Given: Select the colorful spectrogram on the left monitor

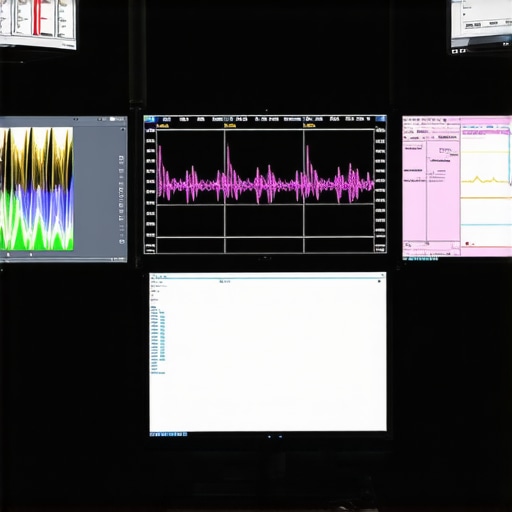Looking at the screenshot, I should [37, 189].
